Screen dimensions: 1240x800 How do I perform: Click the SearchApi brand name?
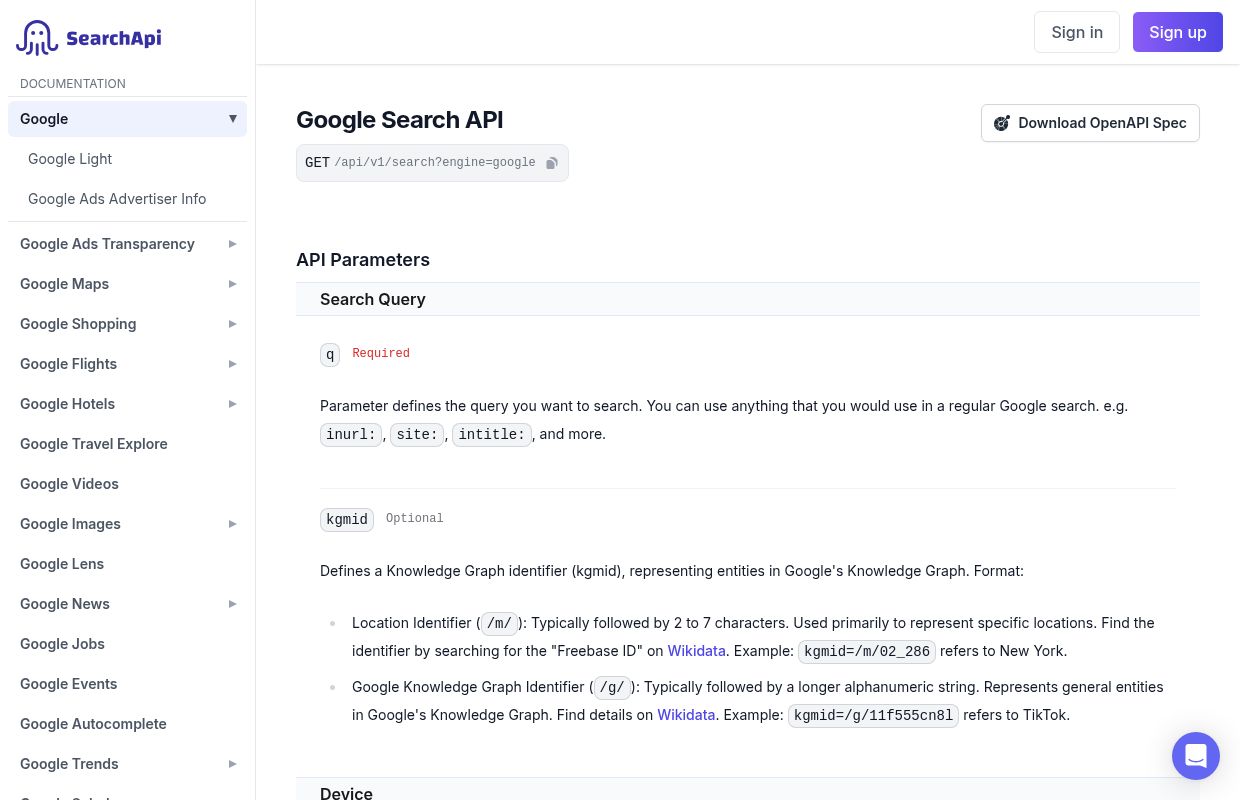tap(113, 38)
